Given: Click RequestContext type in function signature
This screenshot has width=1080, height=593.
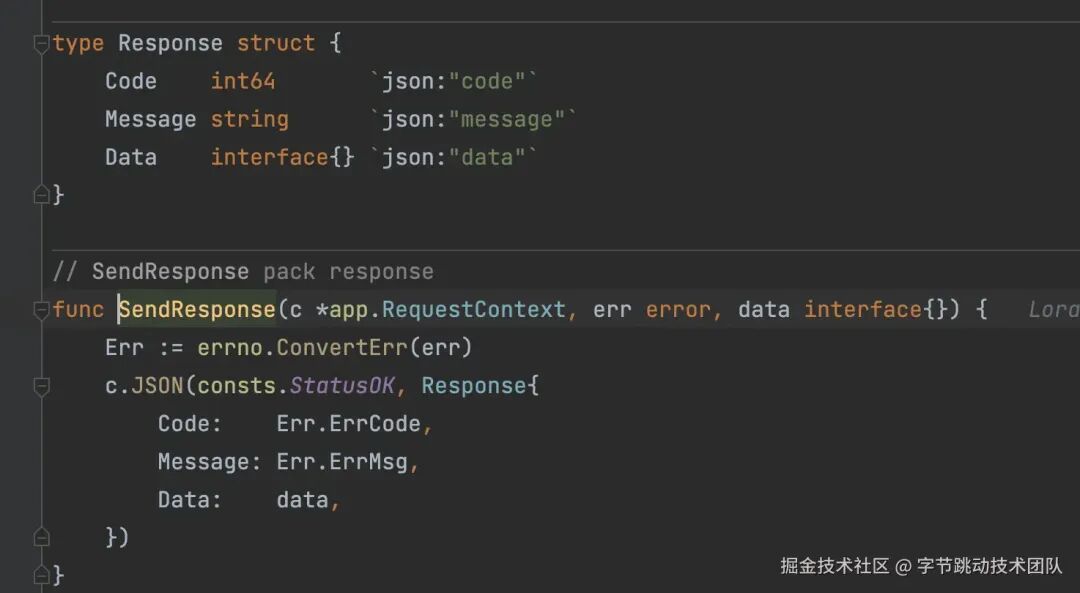Looking at the screenshot, I should tap(473, 310).
